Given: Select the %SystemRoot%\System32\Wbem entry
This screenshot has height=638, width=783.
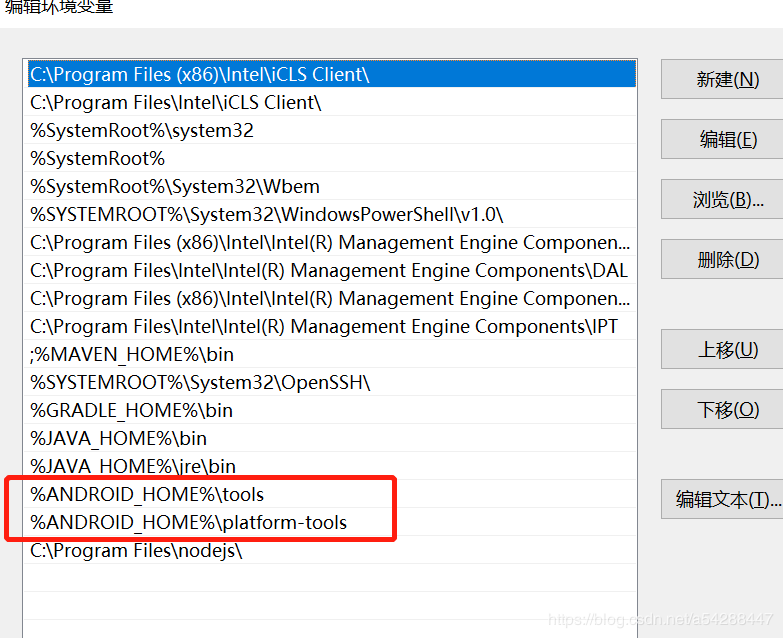Looking at the screenshot, I should click(330, 186).
